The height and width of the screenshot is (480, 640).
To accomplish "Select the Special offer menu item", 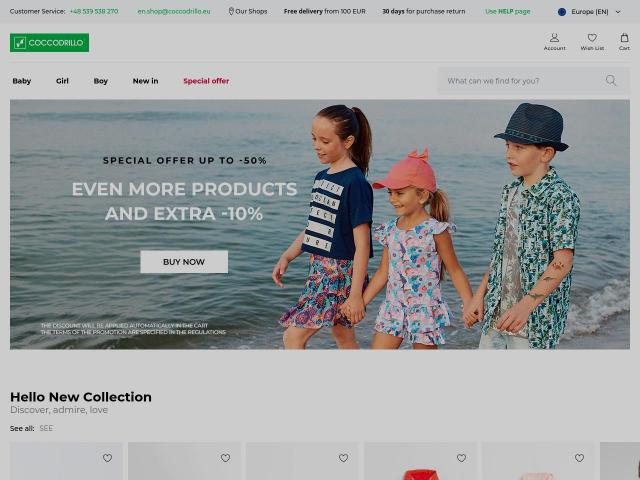I will coord(206,81).
